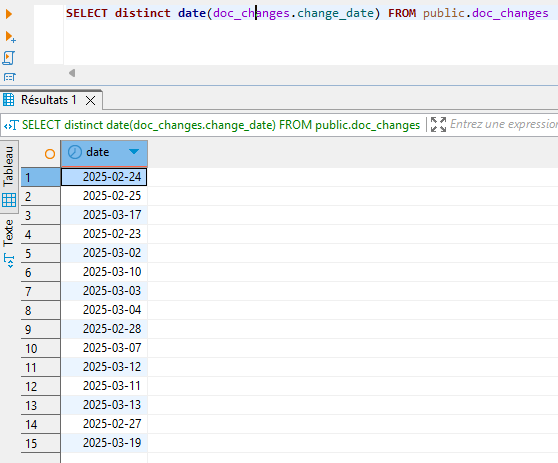Select row number 10 header
This screenshot has height=463, width=558.
(41, 348)
